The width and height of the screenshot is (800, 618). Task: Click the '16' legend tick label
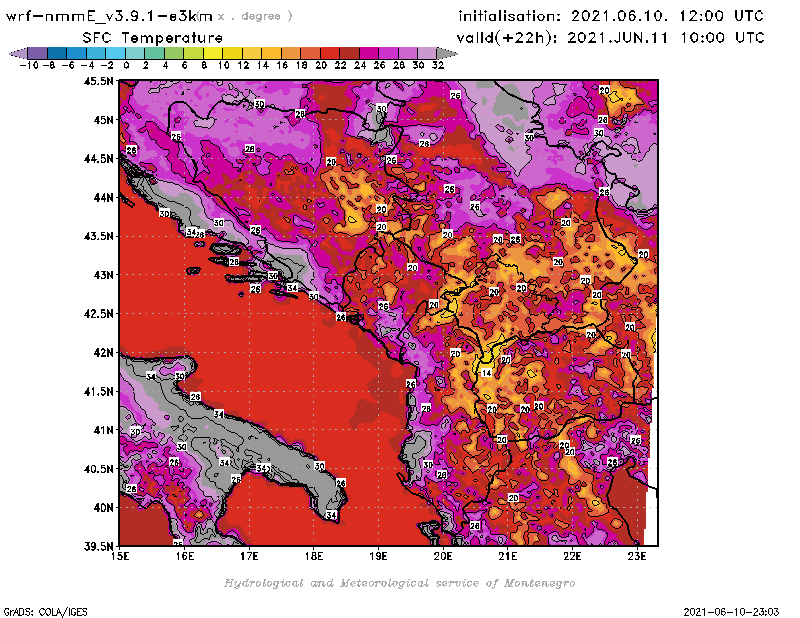[x=282, y=65]
